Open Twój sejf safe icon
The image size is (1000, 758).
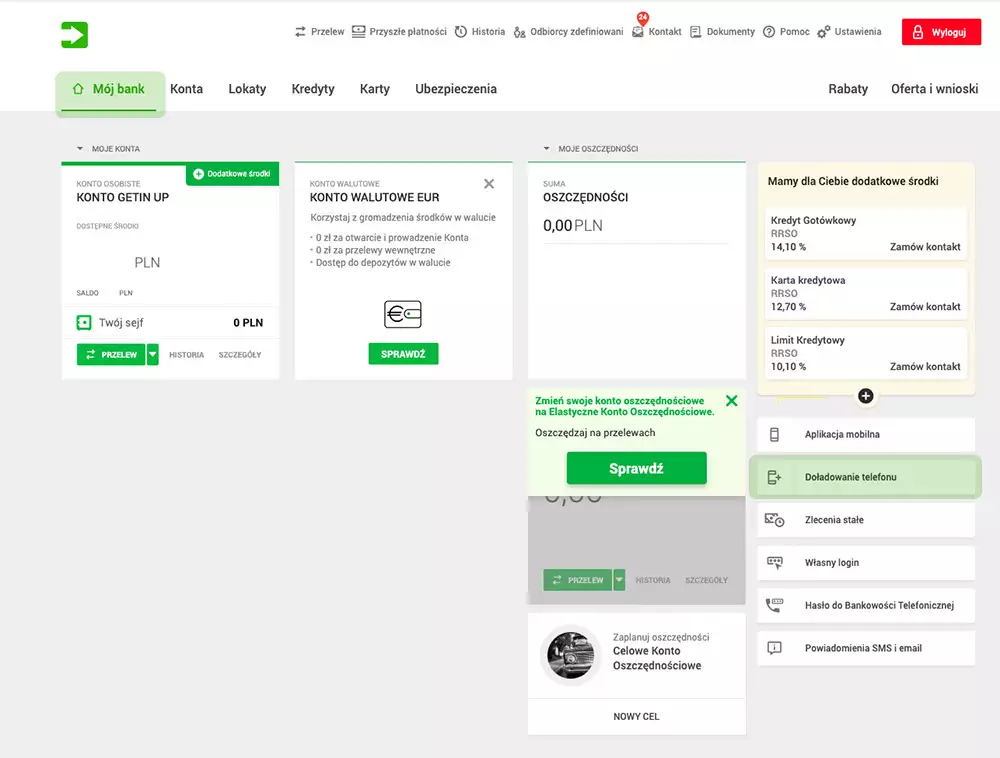point(83,322)
